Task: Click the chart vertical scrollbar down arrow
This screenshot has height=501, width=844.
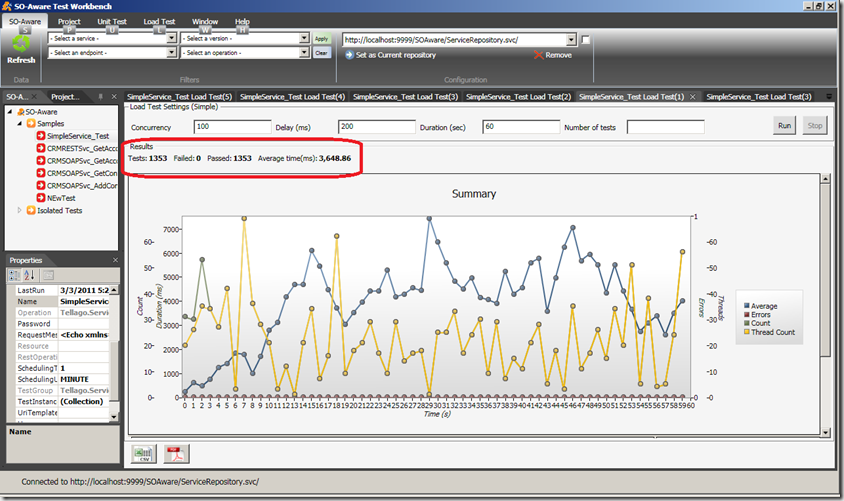Action: coord(826,432)
